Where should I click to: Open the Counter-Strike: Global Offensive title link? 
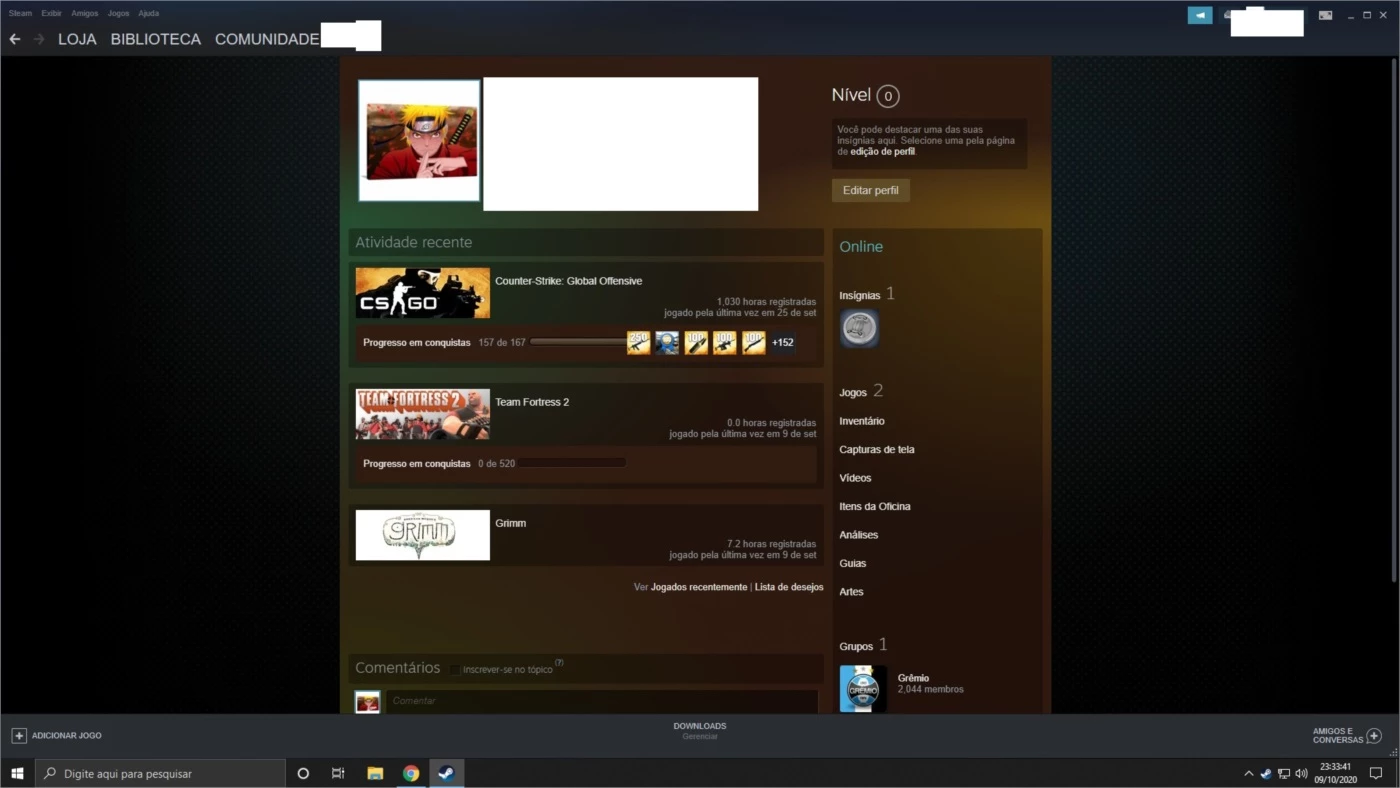coord(568,281)
